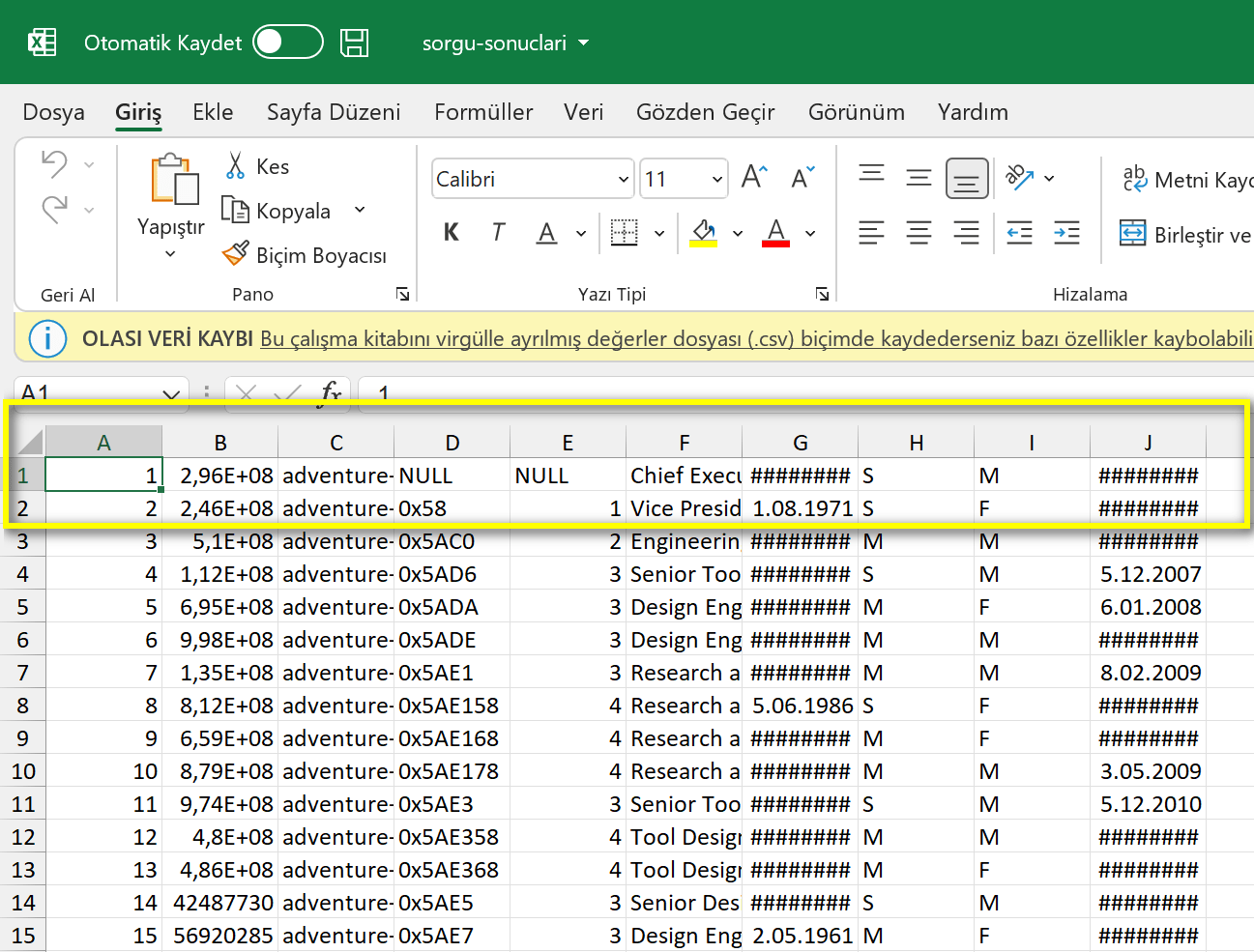Click Birleştir ve merge button
The width and height of the screenshot is (1254, 952).
(x=1185, y=234)
